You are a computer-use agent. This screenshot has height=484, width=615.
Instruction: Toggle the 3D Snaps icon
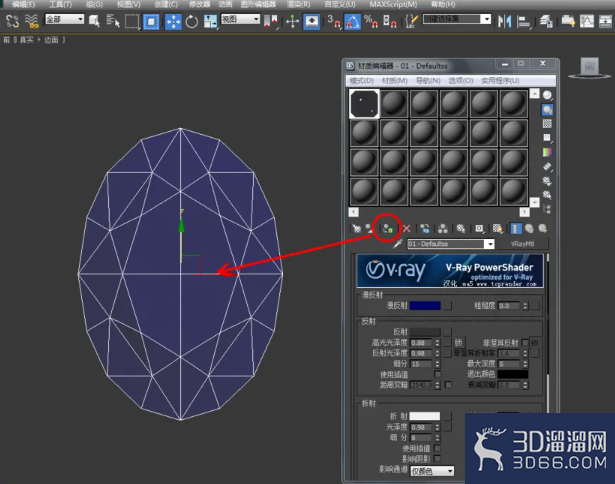pos(333,21)
